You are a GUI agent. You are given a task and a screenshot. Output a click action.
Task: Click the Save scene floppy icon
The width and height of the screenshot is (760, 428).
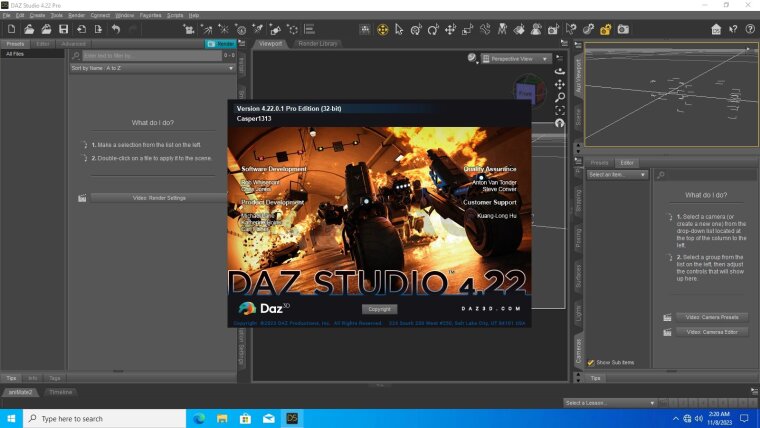[64, 30]
